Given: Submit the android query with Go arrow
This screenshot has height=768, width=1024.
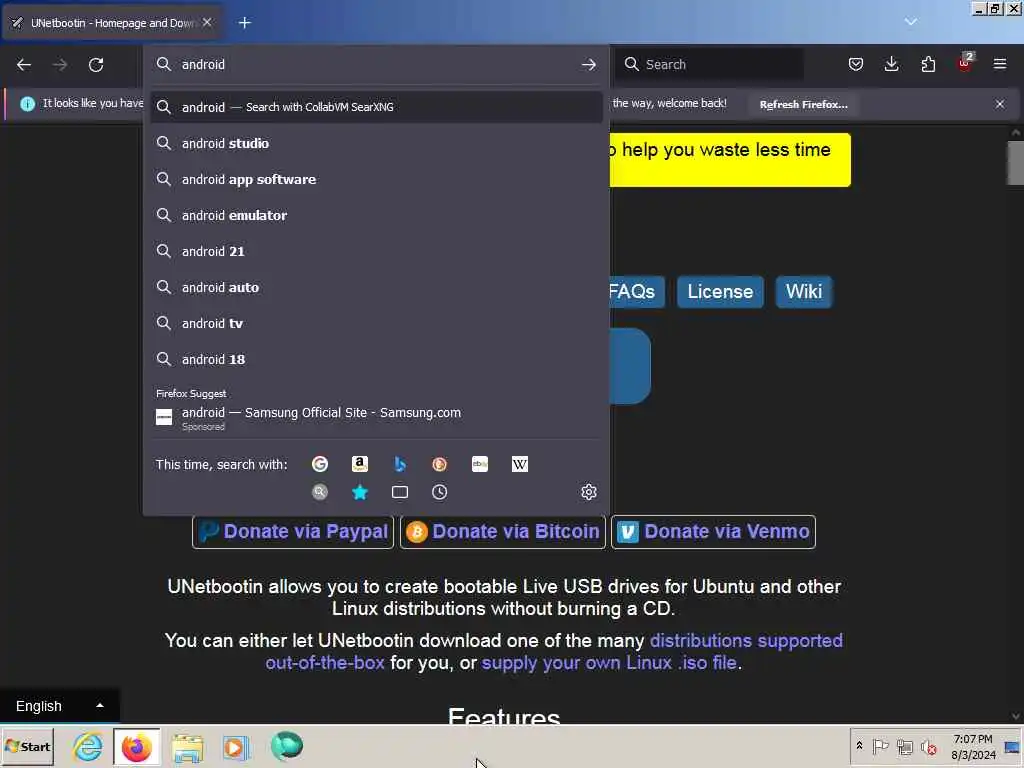Looking at the screenshot, I should 588,65.
